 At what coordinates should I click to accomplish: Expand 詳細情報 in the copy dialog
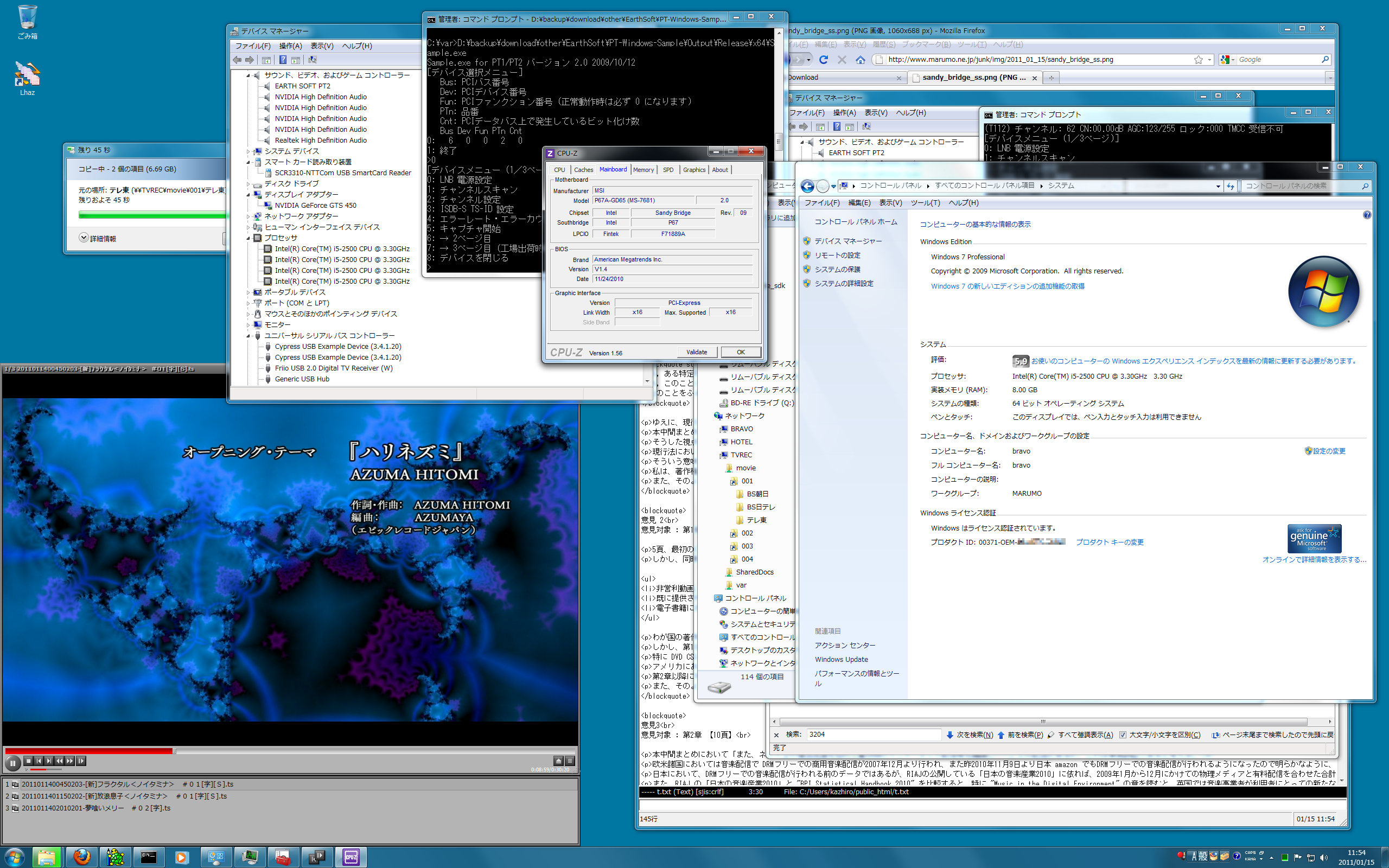[x=84, y=238]
